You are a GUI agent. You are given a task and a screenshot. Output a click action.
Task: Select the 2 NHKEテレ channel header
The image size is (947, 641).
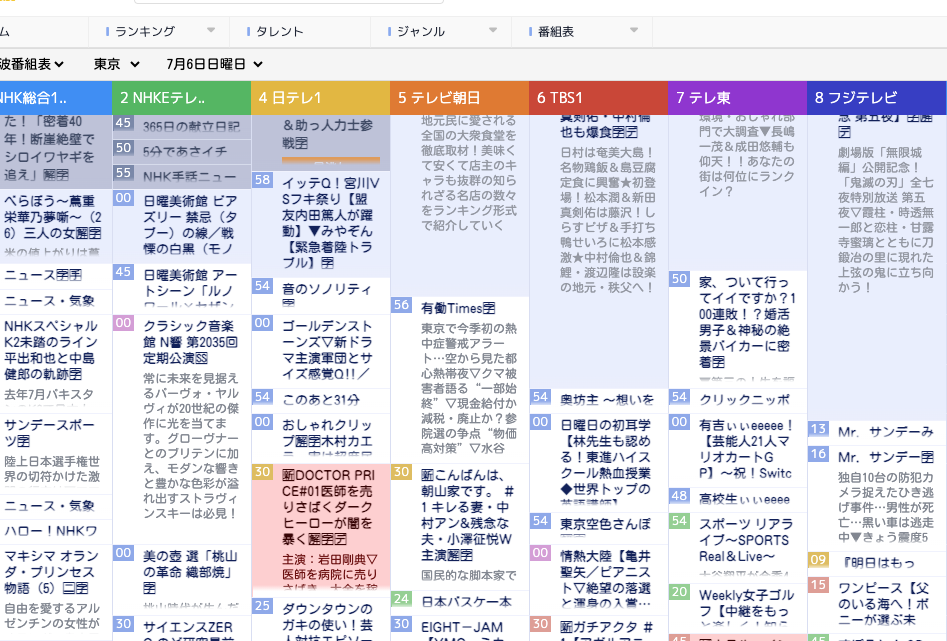(x=181, y=98)
